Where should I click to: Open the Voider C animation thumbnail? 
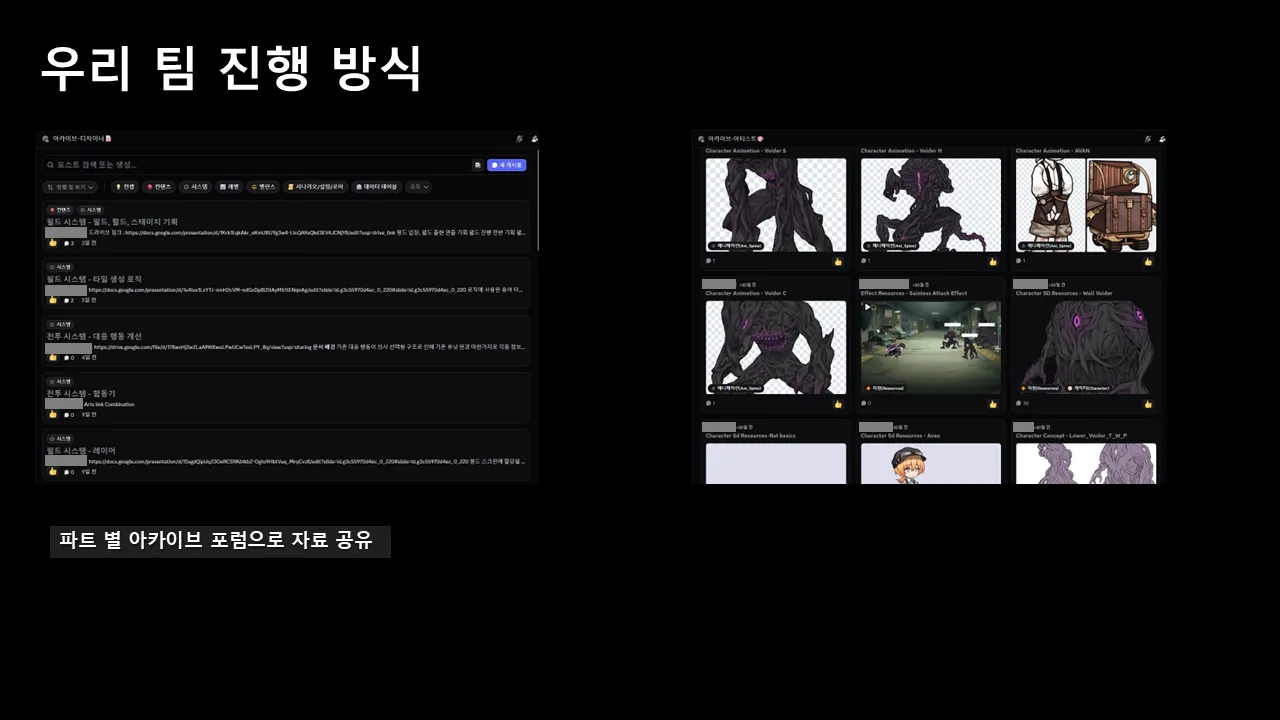[776, 347]
